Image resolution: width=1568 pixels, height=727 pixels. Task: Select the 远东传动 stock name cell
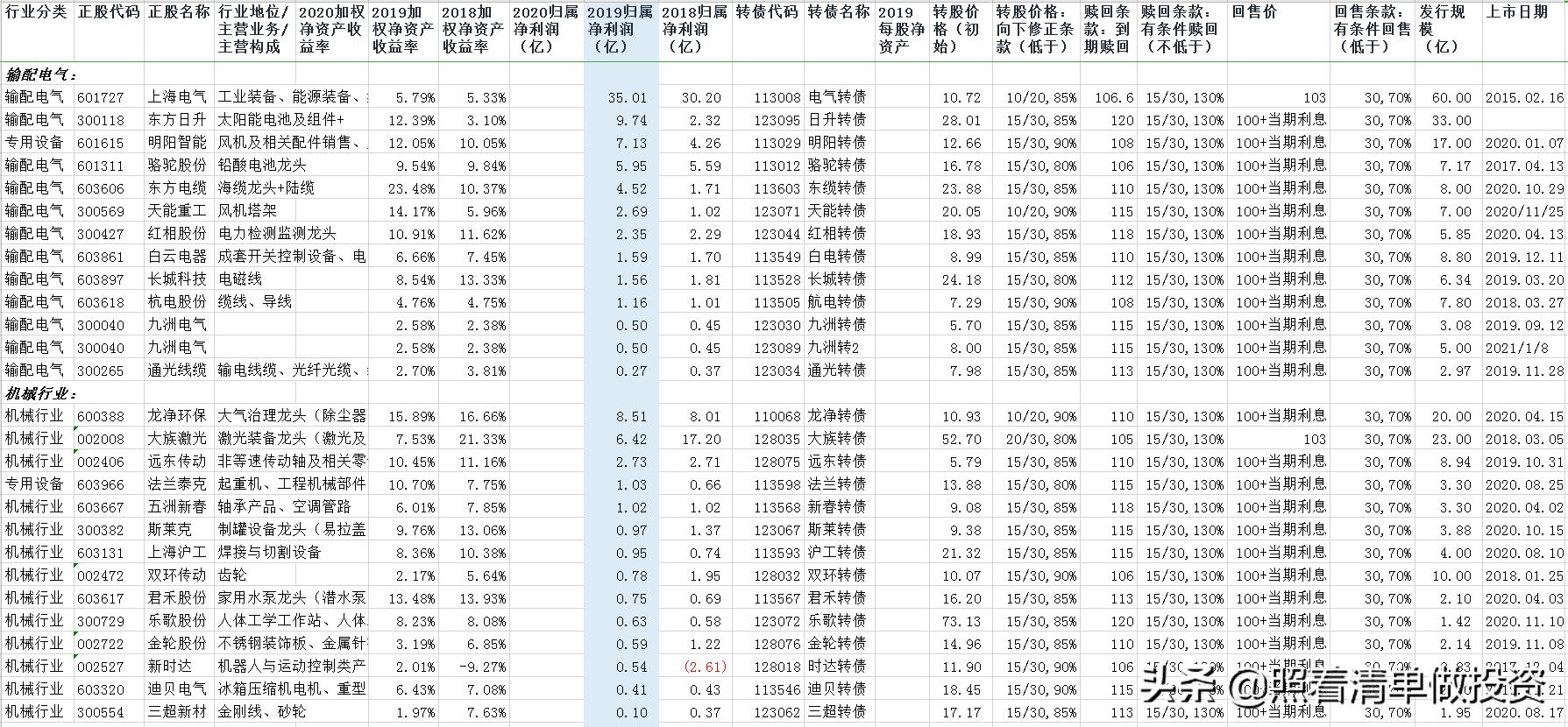pyautogui.click(x=177, y=462)
